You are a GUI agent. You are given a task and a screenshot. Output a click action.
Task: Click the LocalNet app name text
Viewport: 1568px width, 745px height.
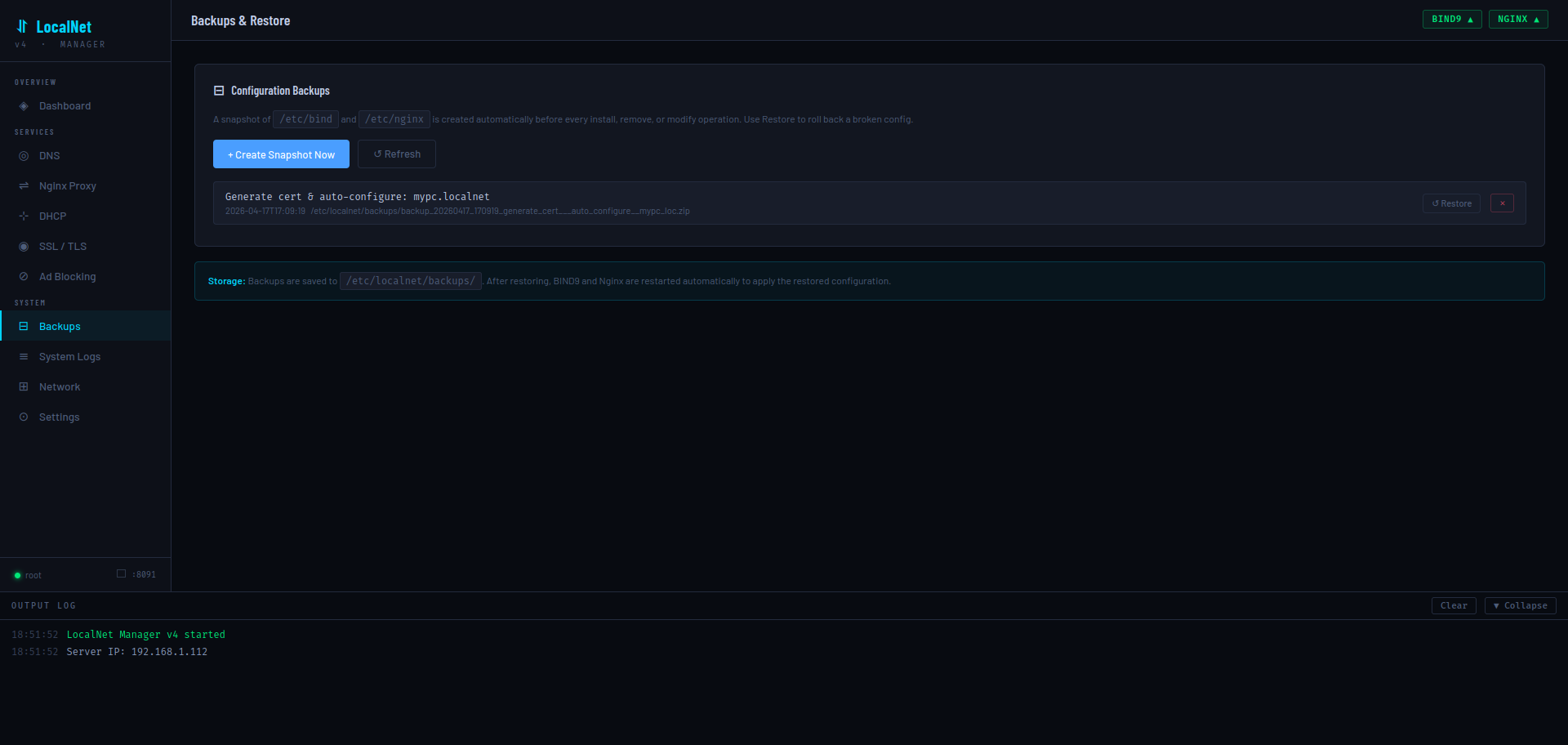pyautogui.click(x=64, y=27)
